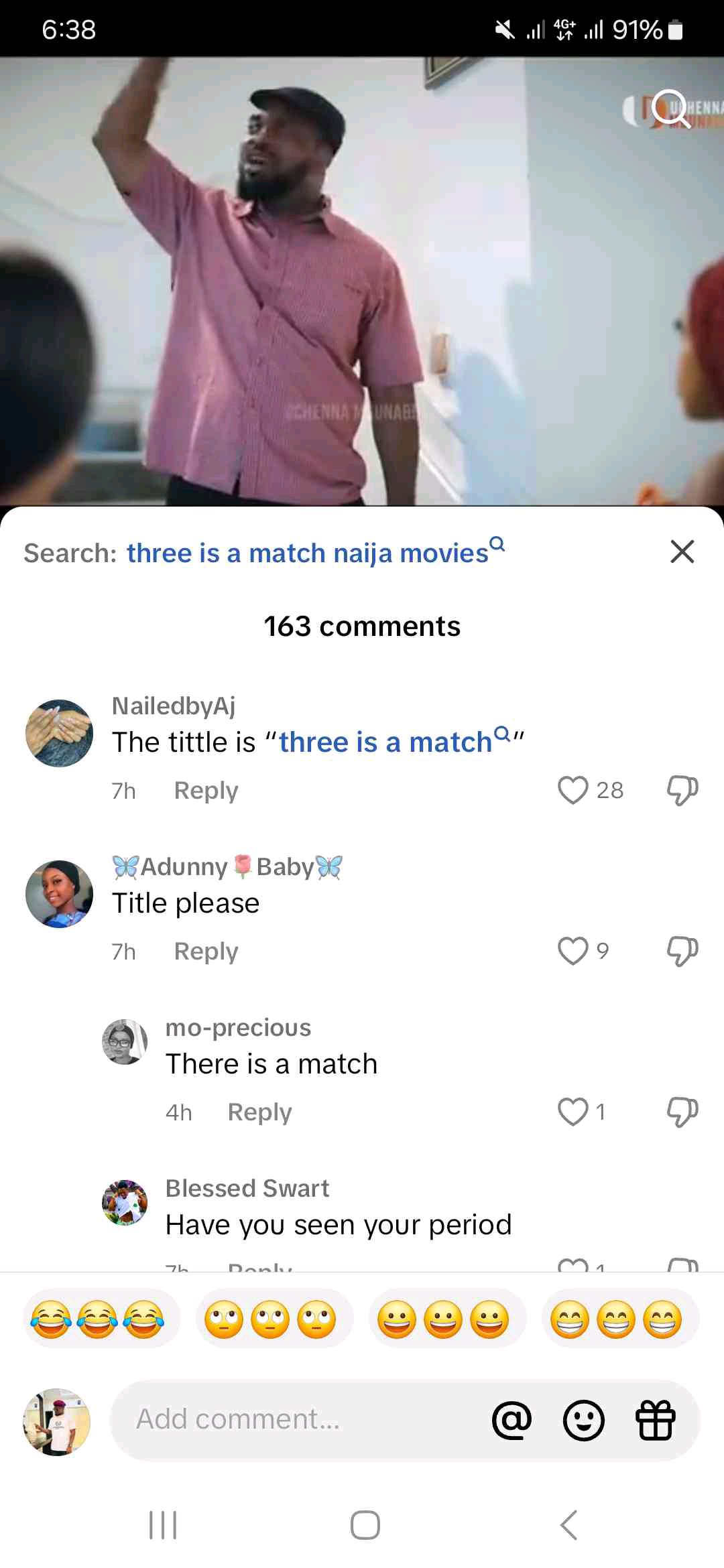Close the comments panel
Screen dimensions: 724x1568
[682, 551]
